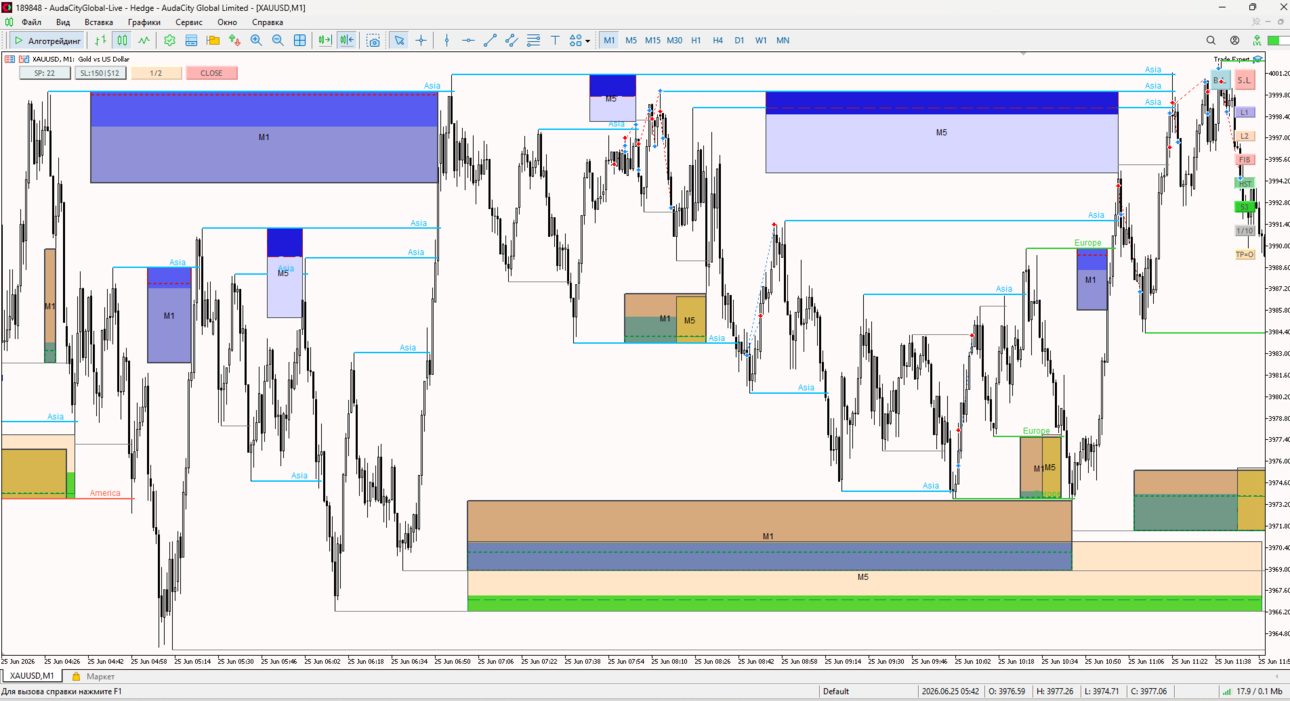Click the FIB button on chart
Viewport: 1290px width, 701px height.
(x=1245, y=160)
